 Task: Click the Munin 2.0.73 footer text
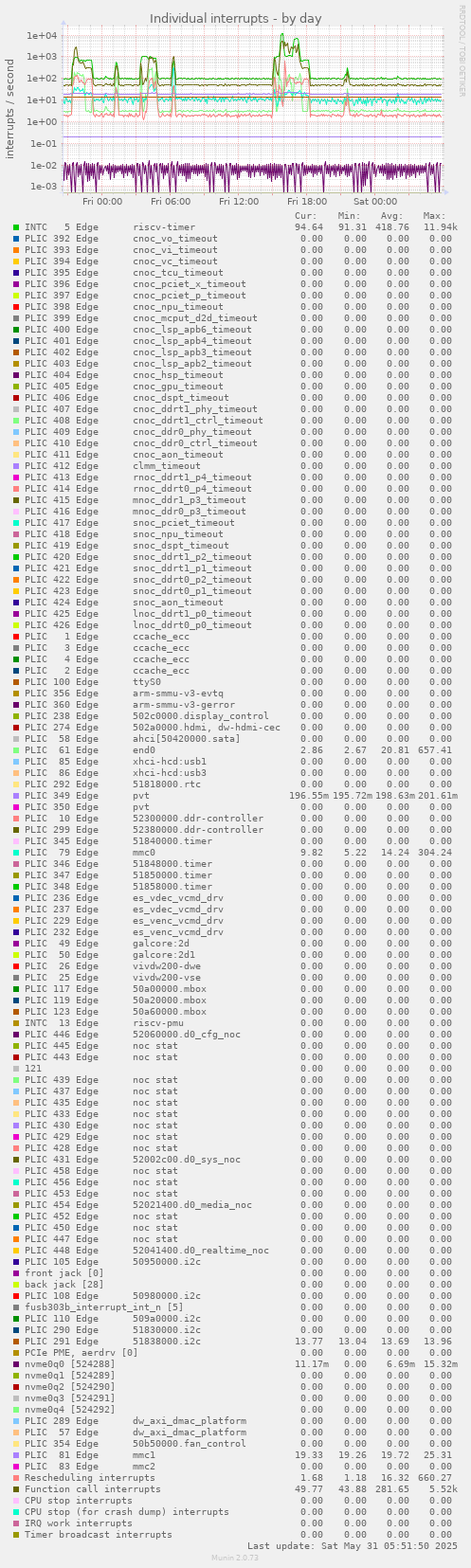click(235, 1557)
